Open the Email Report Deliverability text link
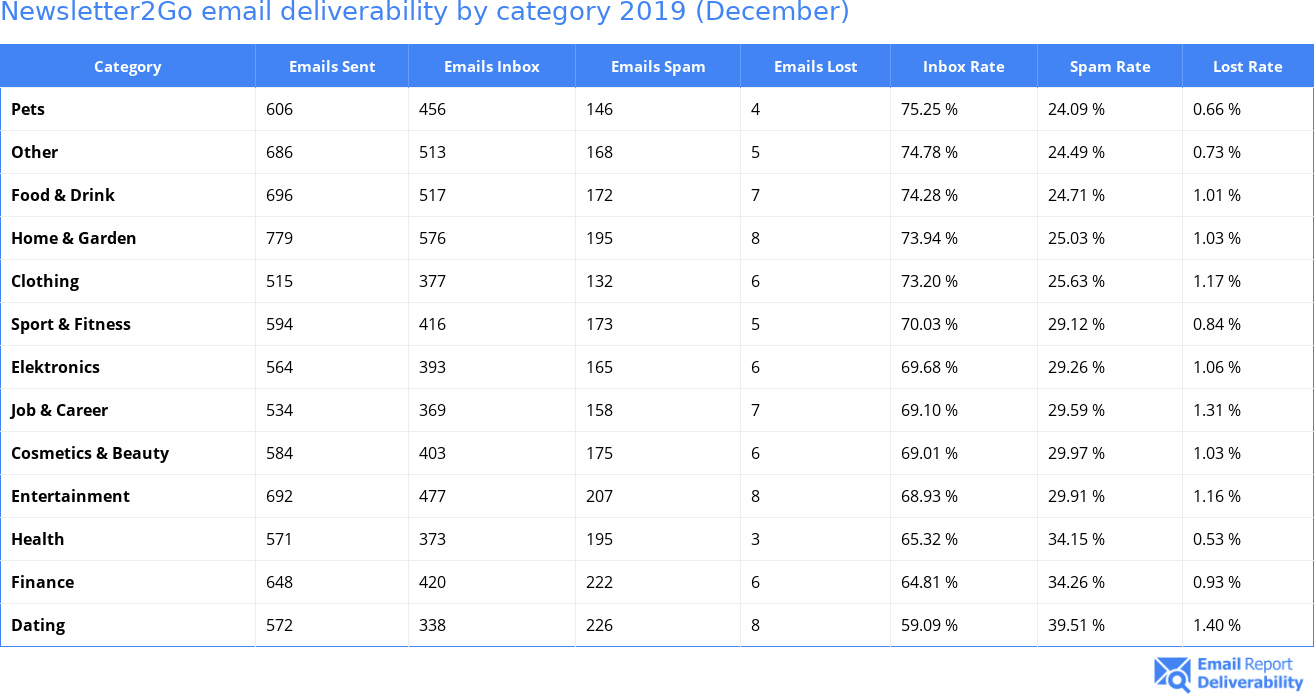 coord(1249,674)
